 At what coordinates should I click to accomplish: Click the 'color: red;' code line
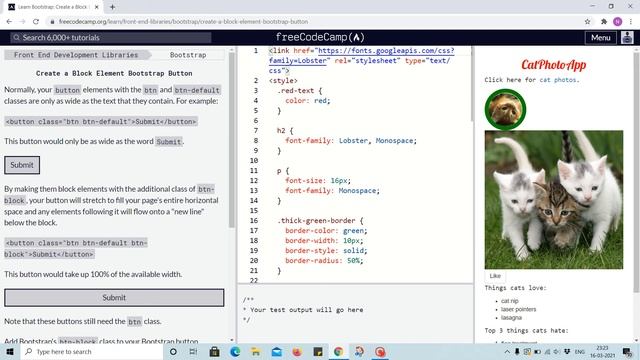coord(308,100)
